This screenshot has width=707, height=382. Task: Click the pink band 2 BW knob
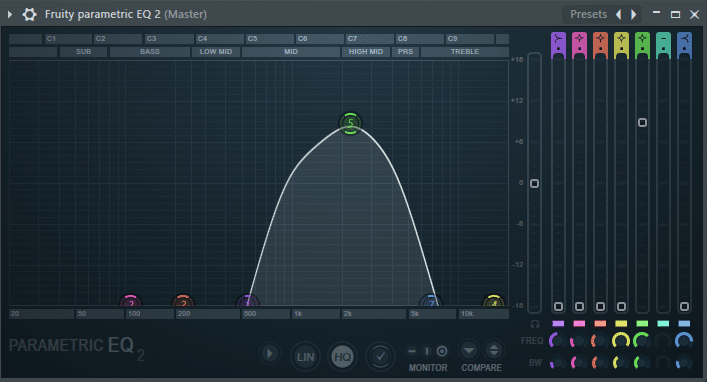pos(579,363)
